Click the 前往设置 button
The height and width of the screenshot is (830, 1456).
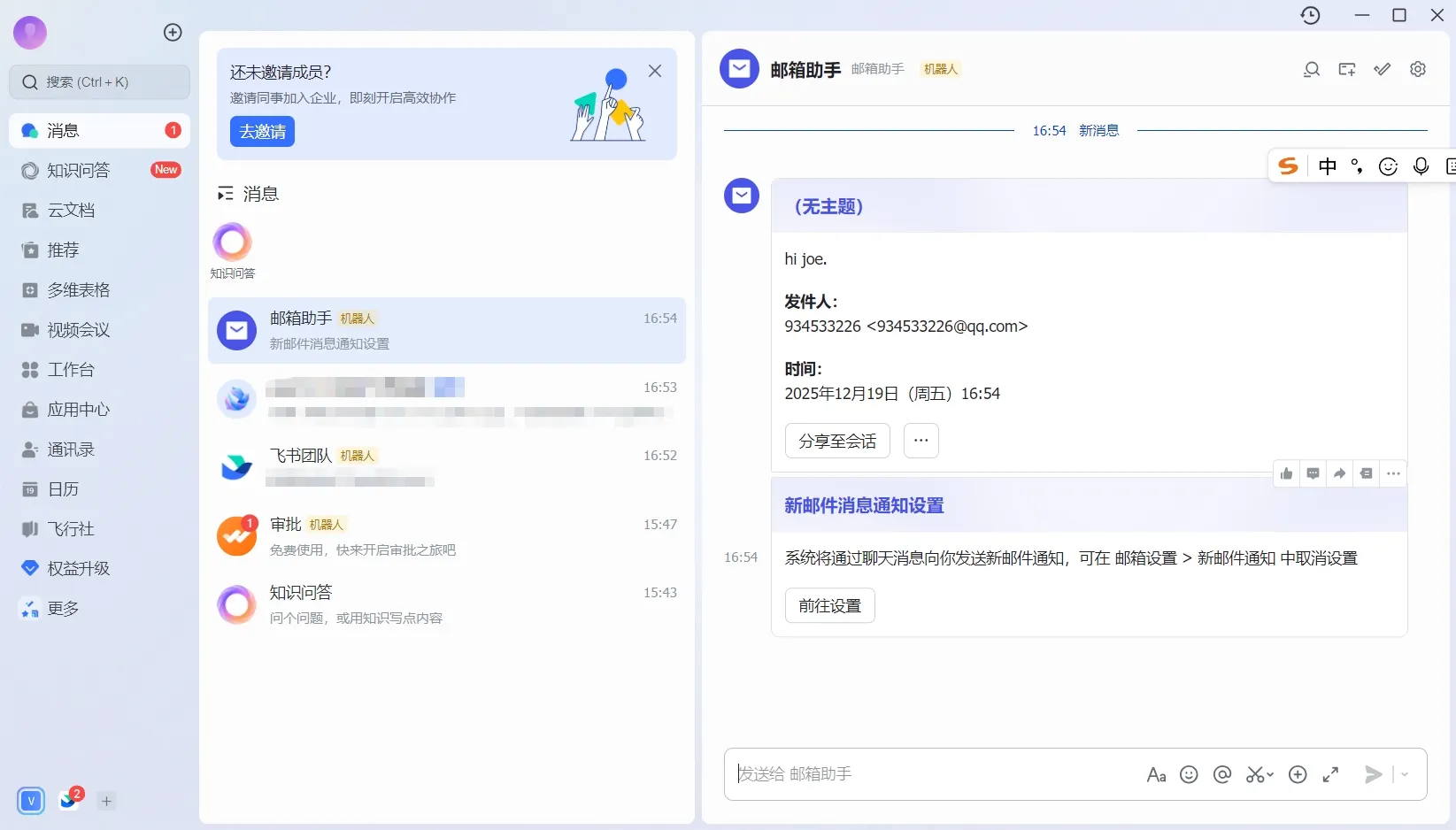tap(829, 605)
